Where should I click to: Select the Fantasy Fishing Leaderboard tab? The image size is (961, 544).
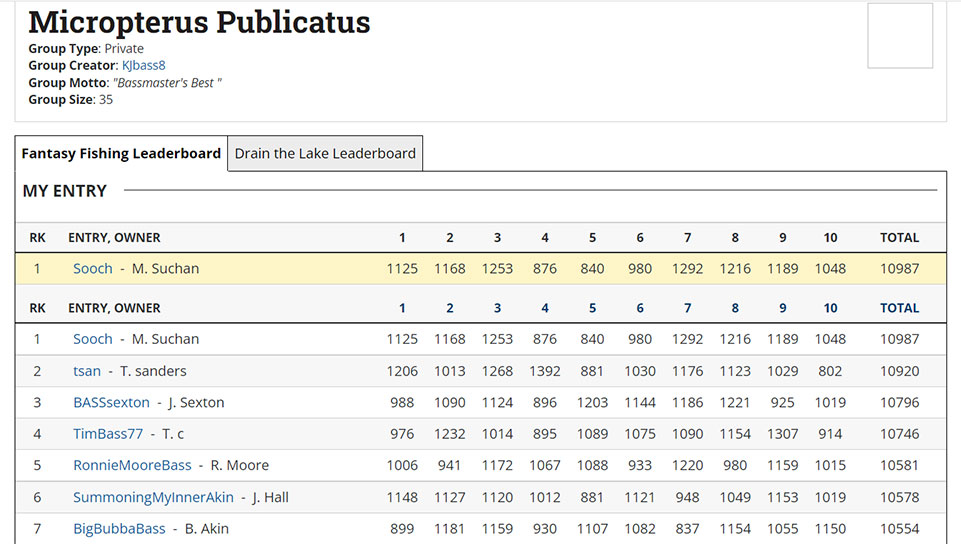click(121, 154)
